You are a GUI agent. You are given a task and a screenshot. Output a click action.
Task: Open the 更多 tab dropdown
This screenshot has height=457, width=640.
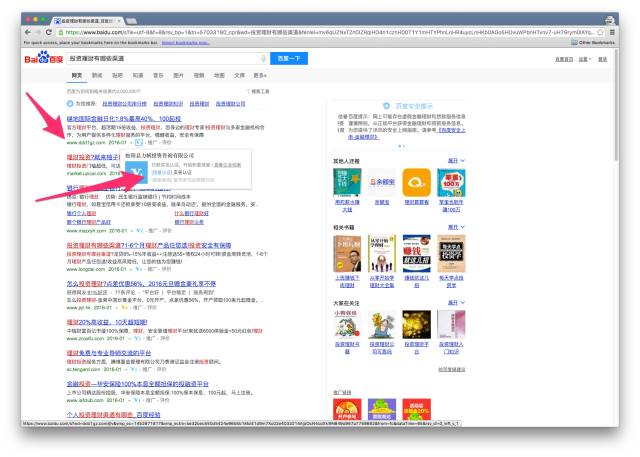tap(260, 75)
